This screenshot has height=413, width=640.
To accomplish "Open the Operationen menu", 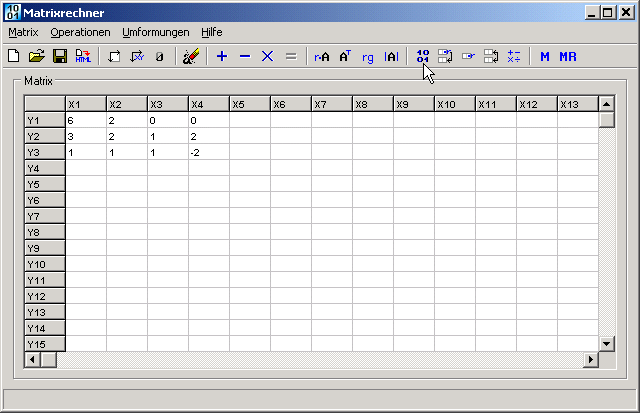I will [80, 32].
